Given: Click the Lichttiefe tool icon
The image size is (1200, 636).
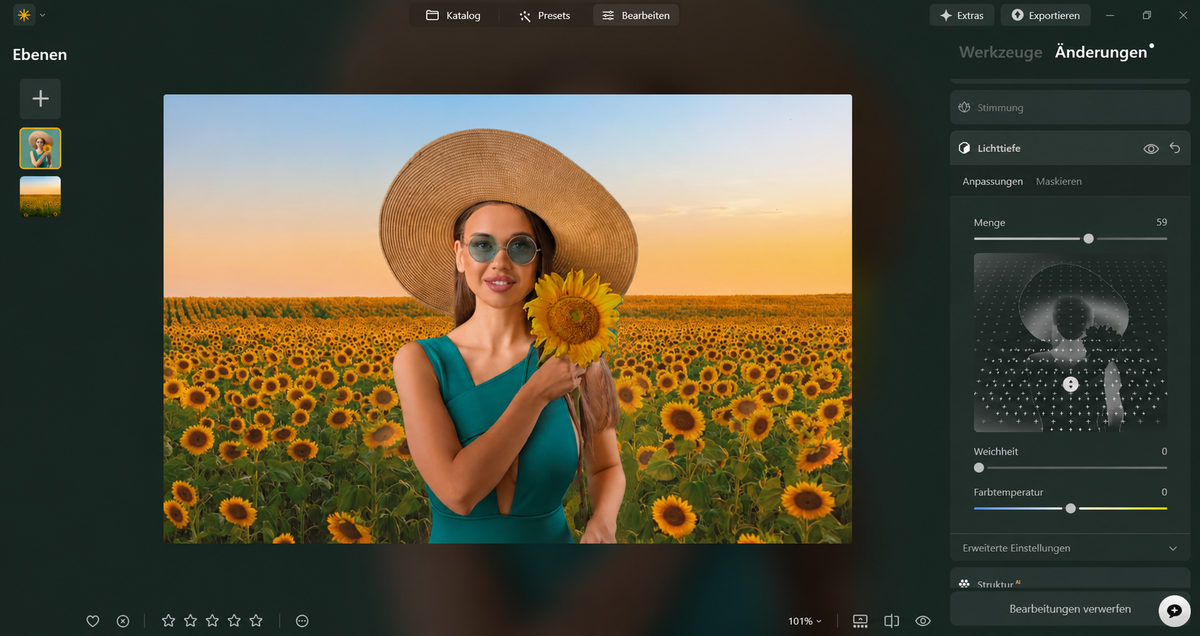Looking at the screenshot, I should 964,148.
